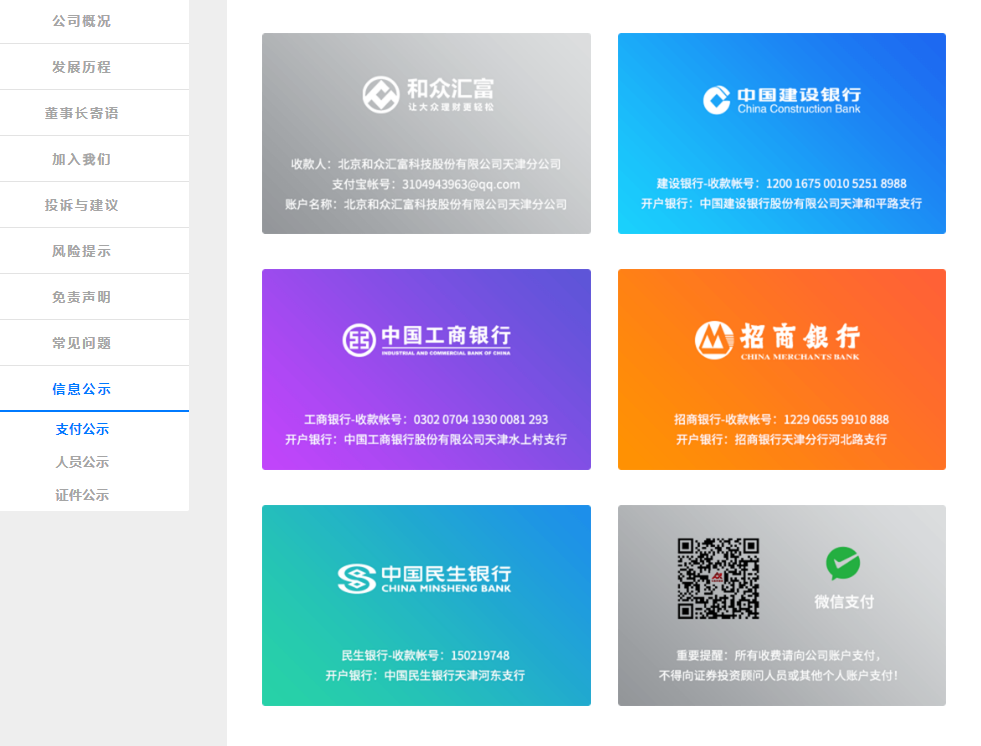The height and width of the screenshot is (746, 981).
Task: Open the 人员公示 submenu link
Action: tap(82, 462)
